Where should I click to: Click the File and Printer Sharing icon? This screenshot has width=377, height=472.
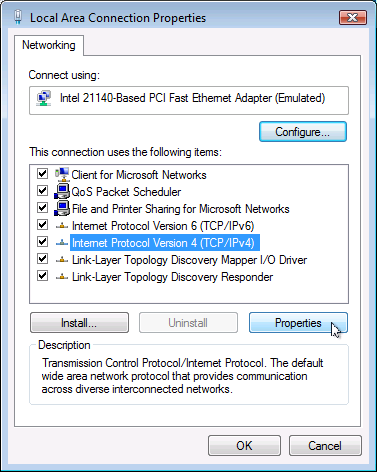pos(62,208)
